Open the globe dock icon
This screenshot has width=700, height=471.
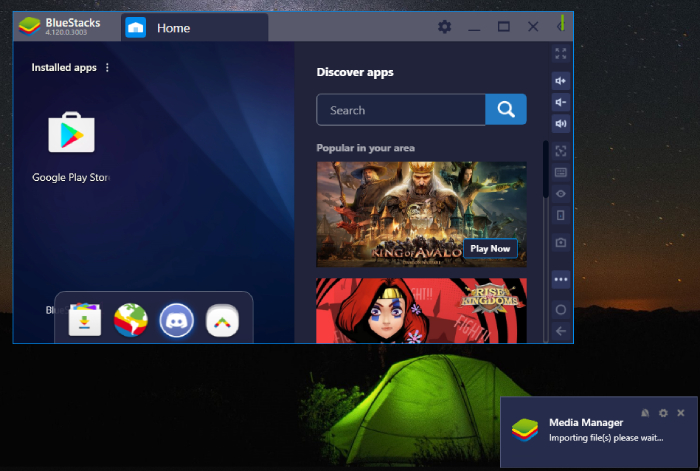131,320
